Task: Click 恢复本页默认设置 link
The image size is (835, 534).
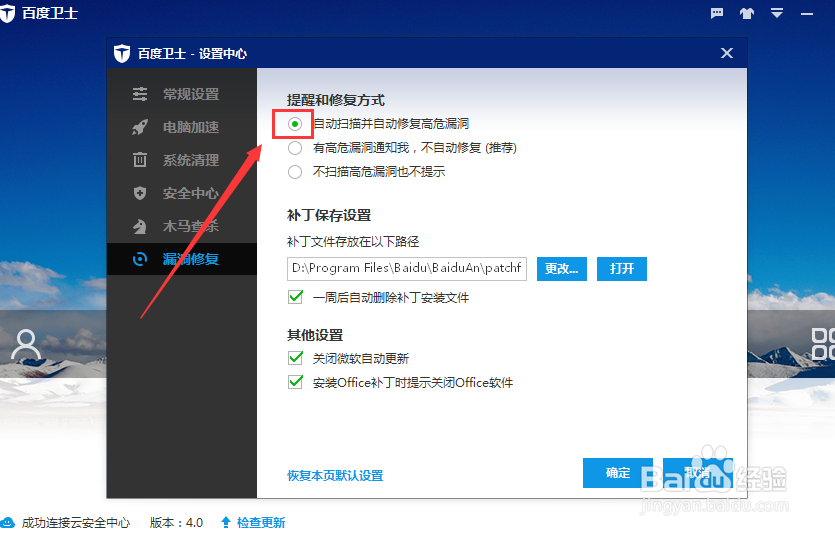Action: (335, 475)
